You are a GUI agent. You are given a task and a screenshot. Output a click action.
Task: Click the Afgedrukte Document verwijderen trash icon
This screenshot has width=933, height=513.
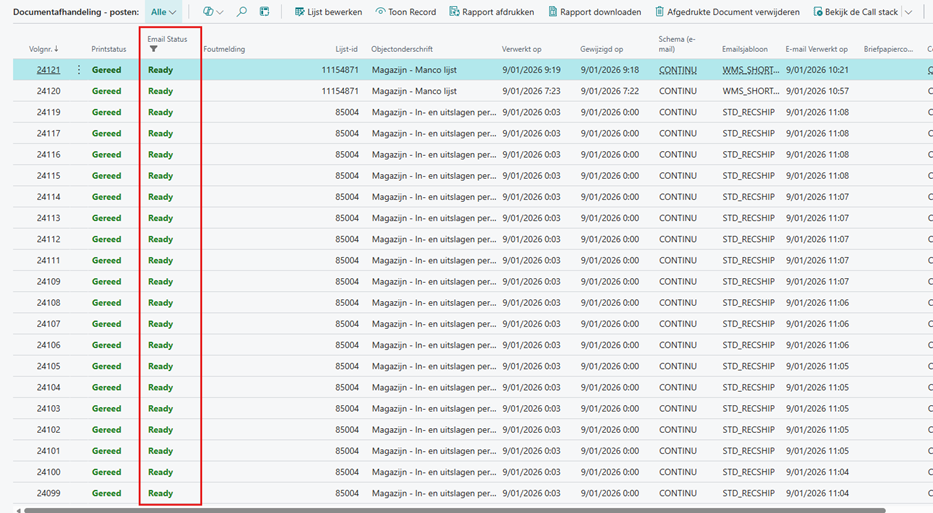tap(659, 12)
